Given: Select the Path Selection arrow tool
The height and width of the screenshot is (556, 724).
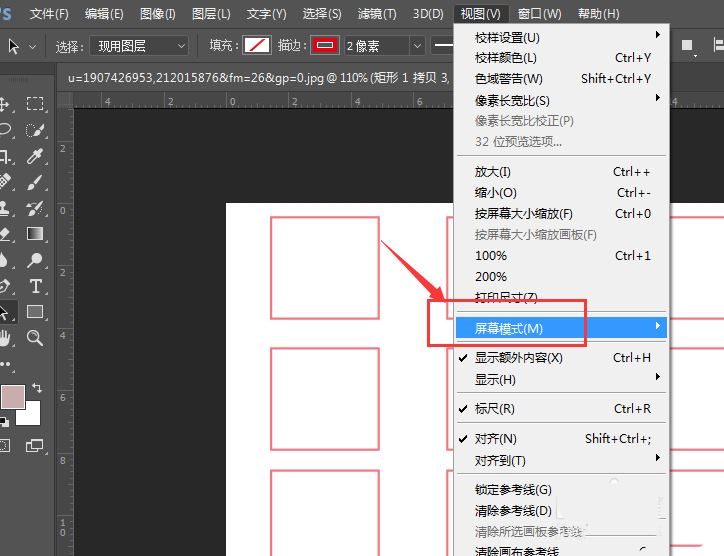Looking at the screenshot, I should (x=5, y=312).
